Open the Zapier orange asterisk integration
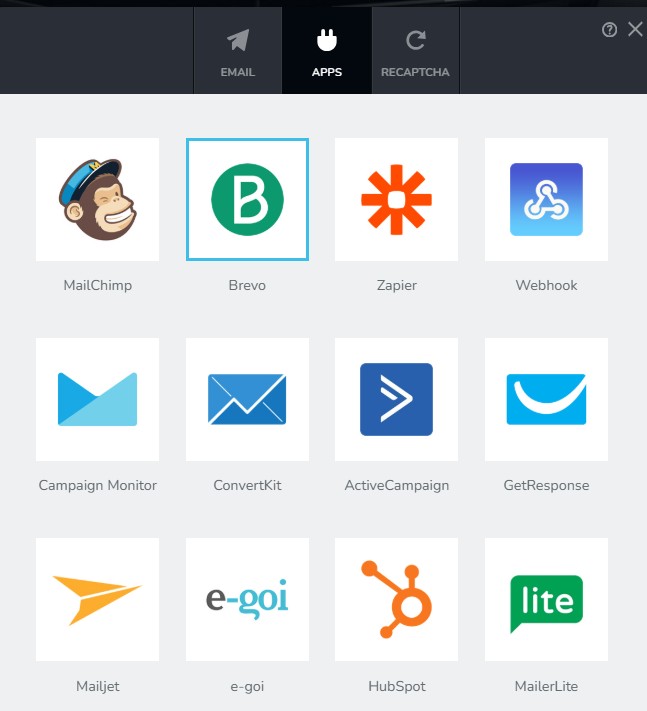647x711 pixels. coord(396,200)
